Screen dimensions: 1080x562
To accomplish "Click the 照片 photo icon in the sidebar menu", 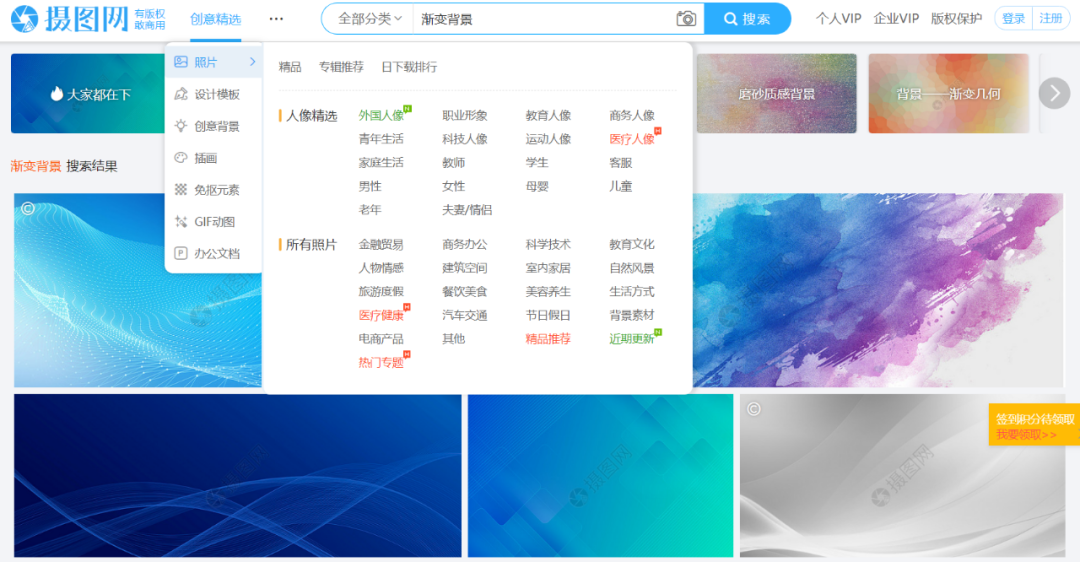I will 180,62.
